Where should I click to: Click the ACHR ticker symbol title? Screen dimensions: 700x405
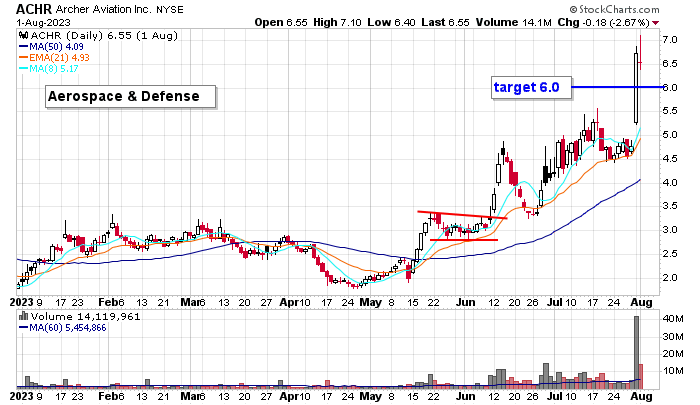pyautogui.click(x=34, y=9)
